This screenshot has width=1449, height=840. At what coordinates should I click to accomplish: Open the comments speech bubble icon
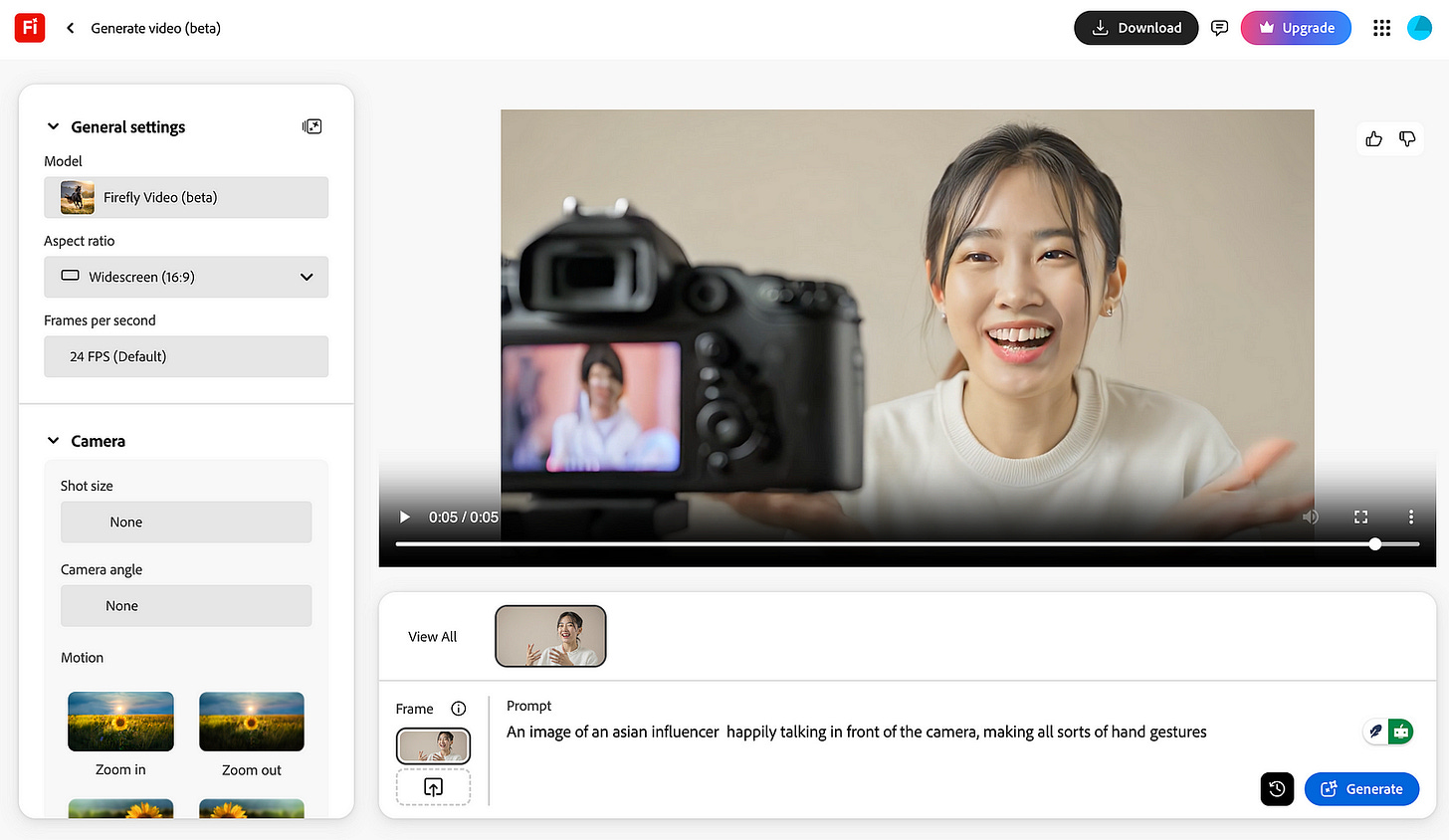1219,28
